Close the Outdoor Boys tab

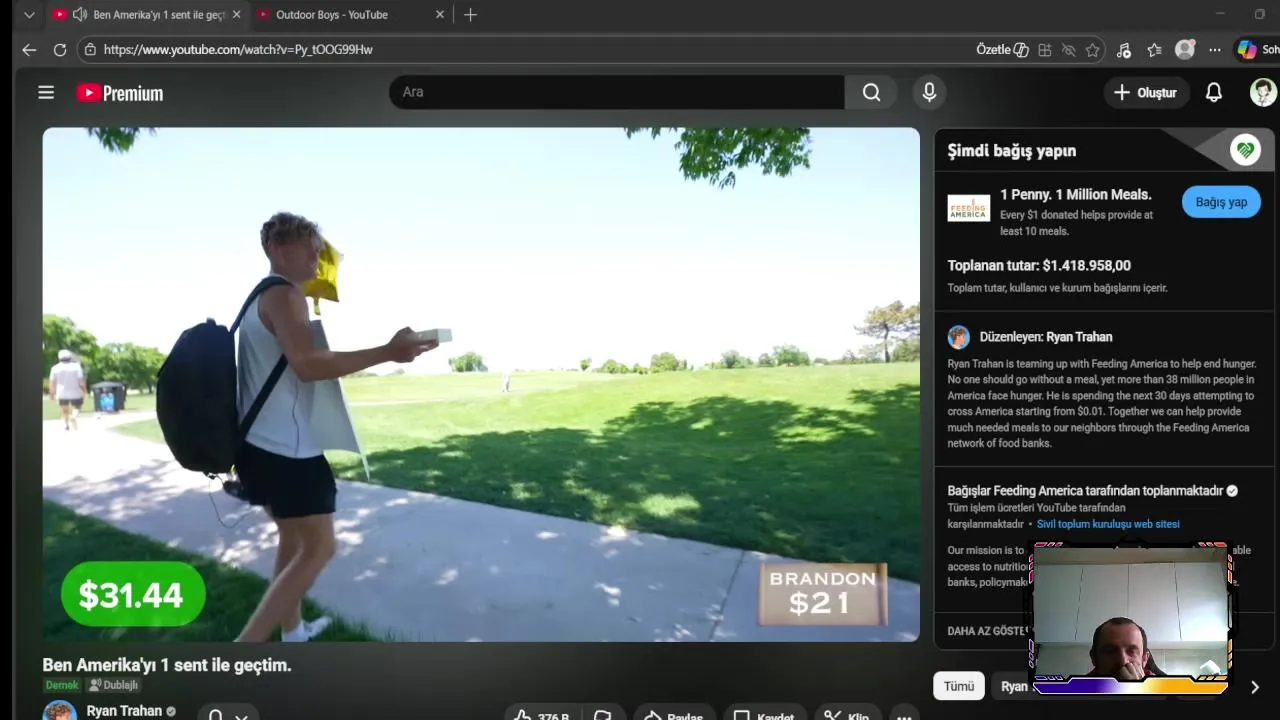(x=440, y=15)
